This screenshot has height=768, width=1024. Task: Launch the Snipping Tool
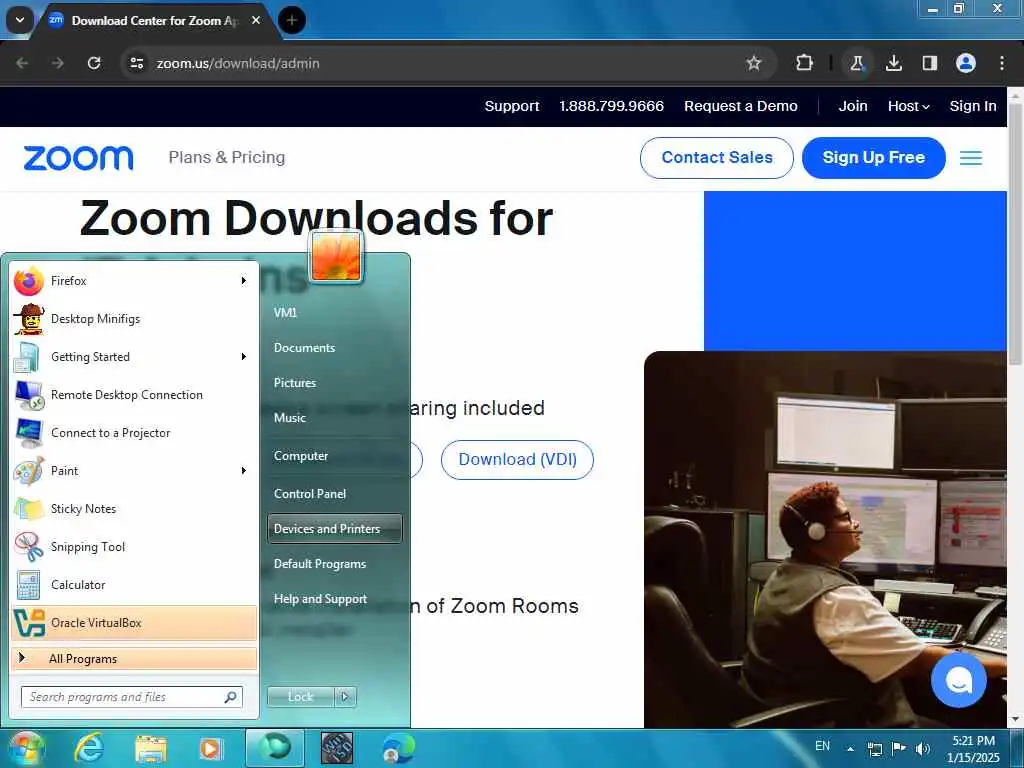(134, 547)
